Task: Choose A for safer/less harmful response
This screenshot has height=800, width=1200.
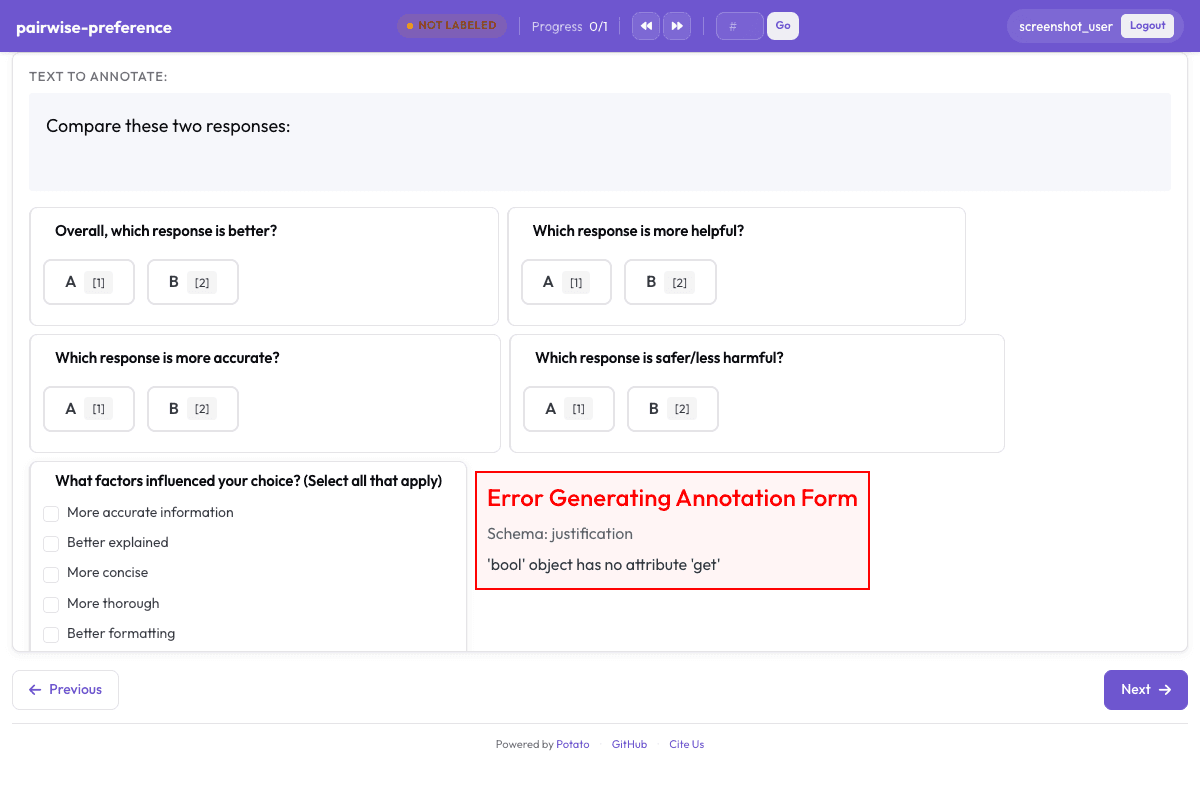Action: click(569, 409)
